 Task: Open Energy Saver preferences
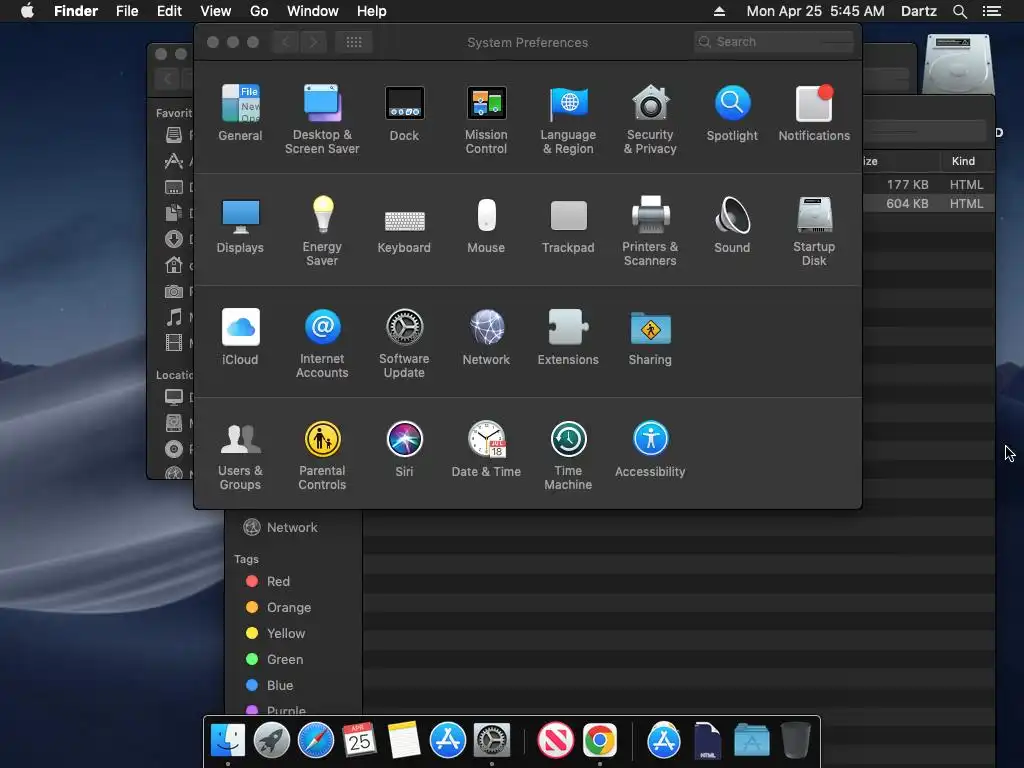click(322, 232)
